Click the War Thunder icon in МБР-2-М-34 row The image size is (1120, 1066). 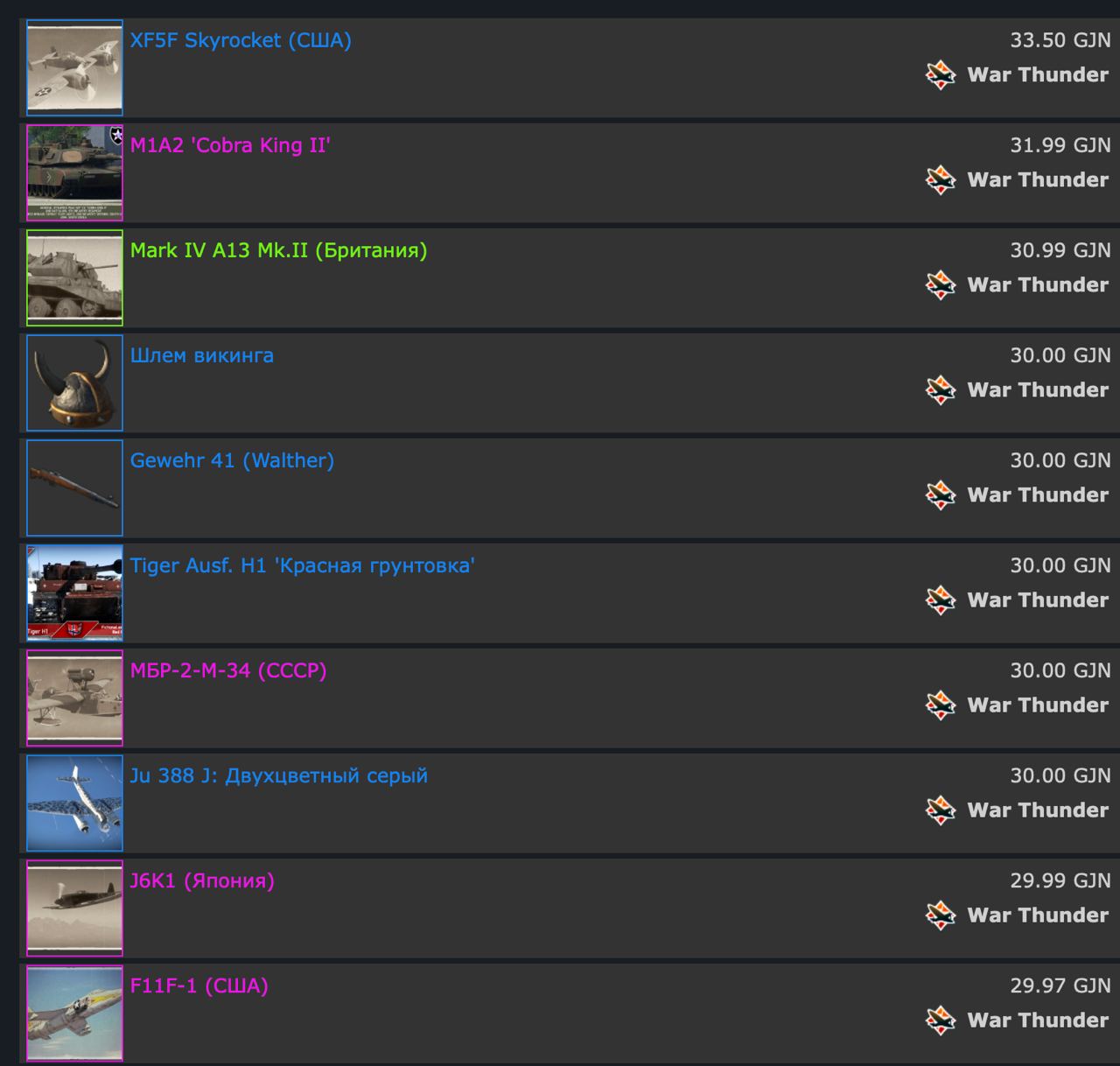pyautogui.click(x=941, y=705)
